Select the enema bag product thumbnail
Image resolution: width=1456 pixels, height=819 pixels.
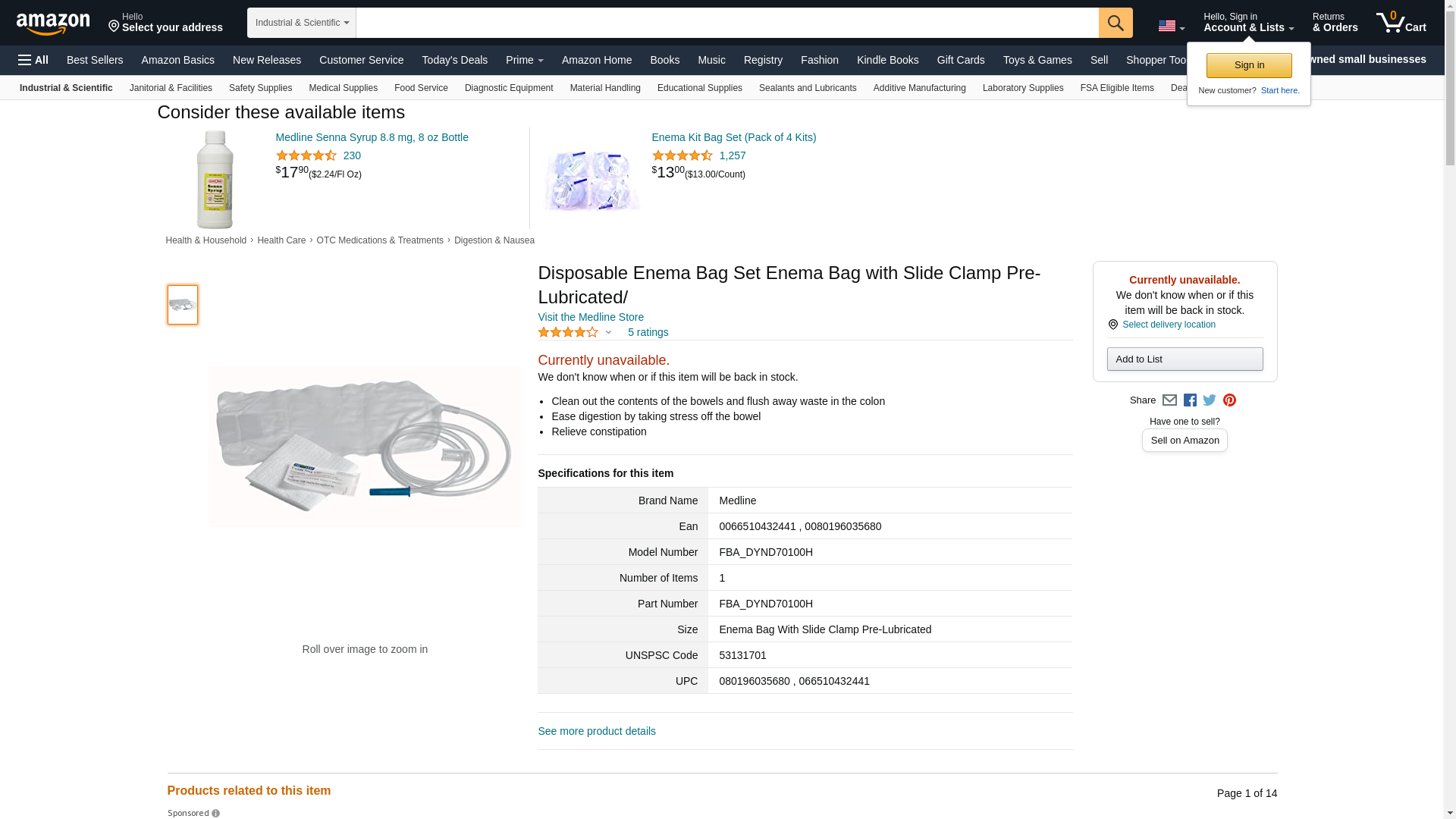[x=183, y=305]
